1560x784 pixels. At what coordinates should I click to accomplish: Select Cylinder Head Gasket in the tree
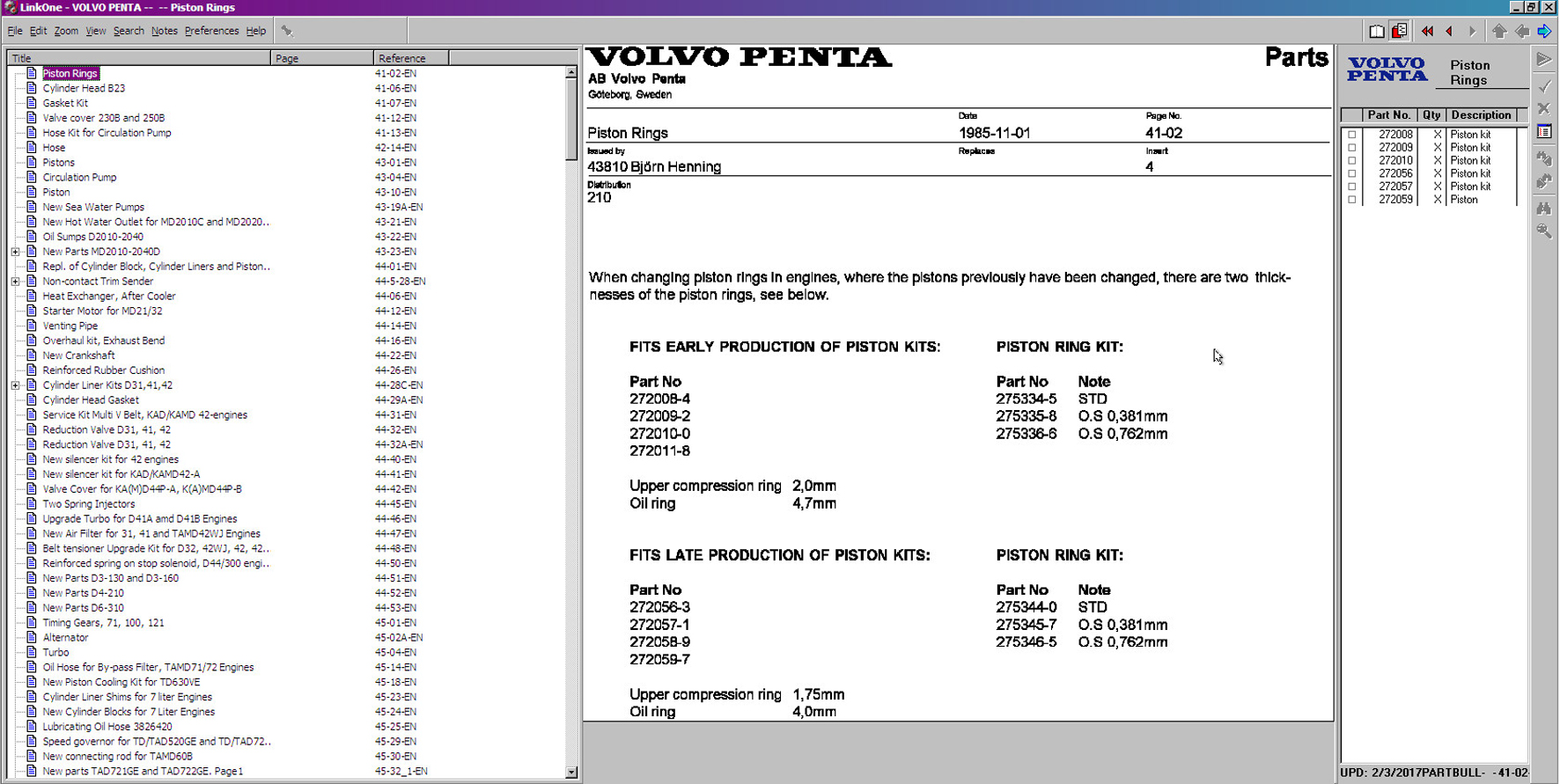[91, 400]
